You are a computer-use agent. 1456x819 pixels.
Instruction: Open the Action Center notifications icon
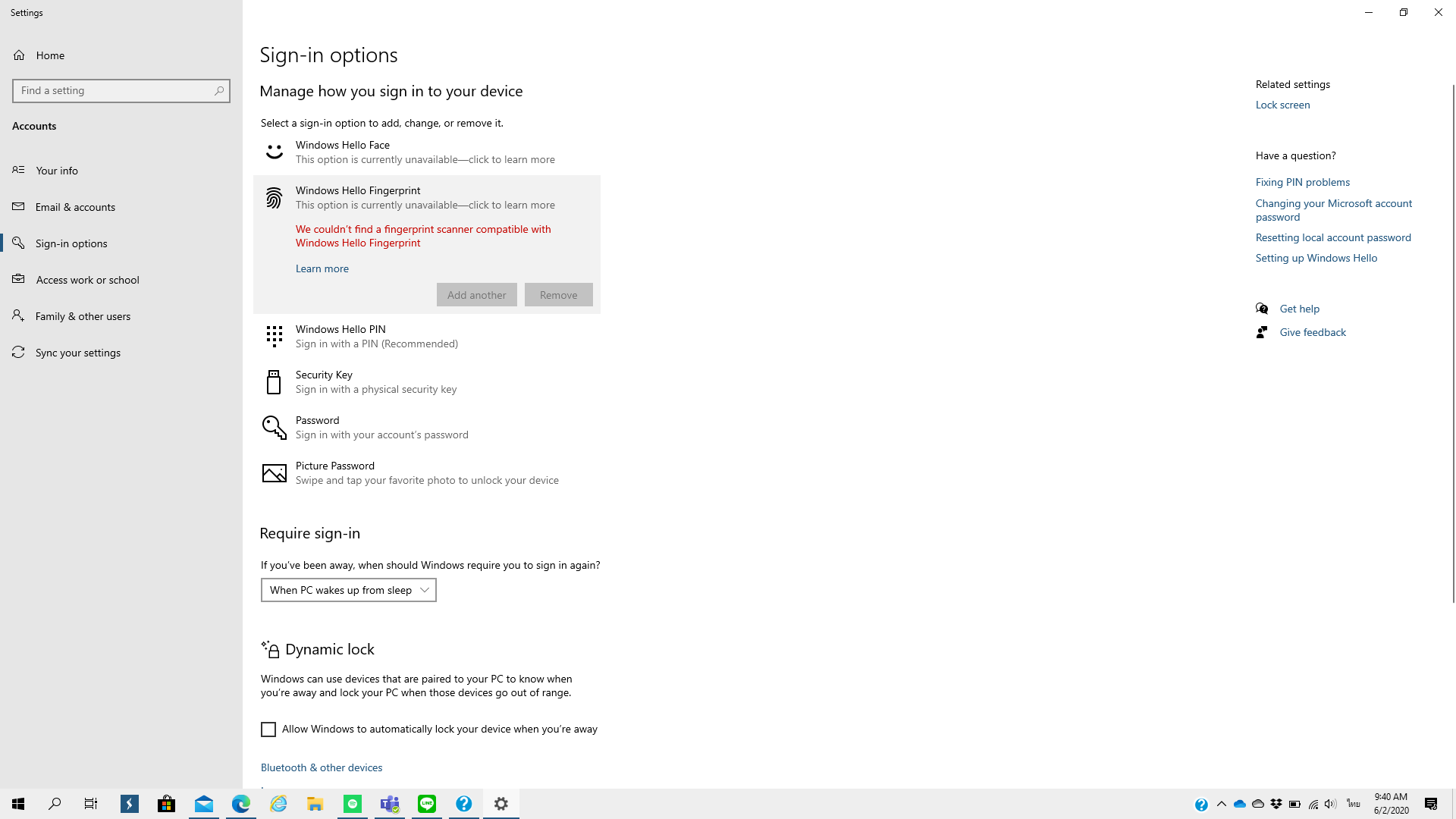pyautogui.click(x=1431, y=804)
